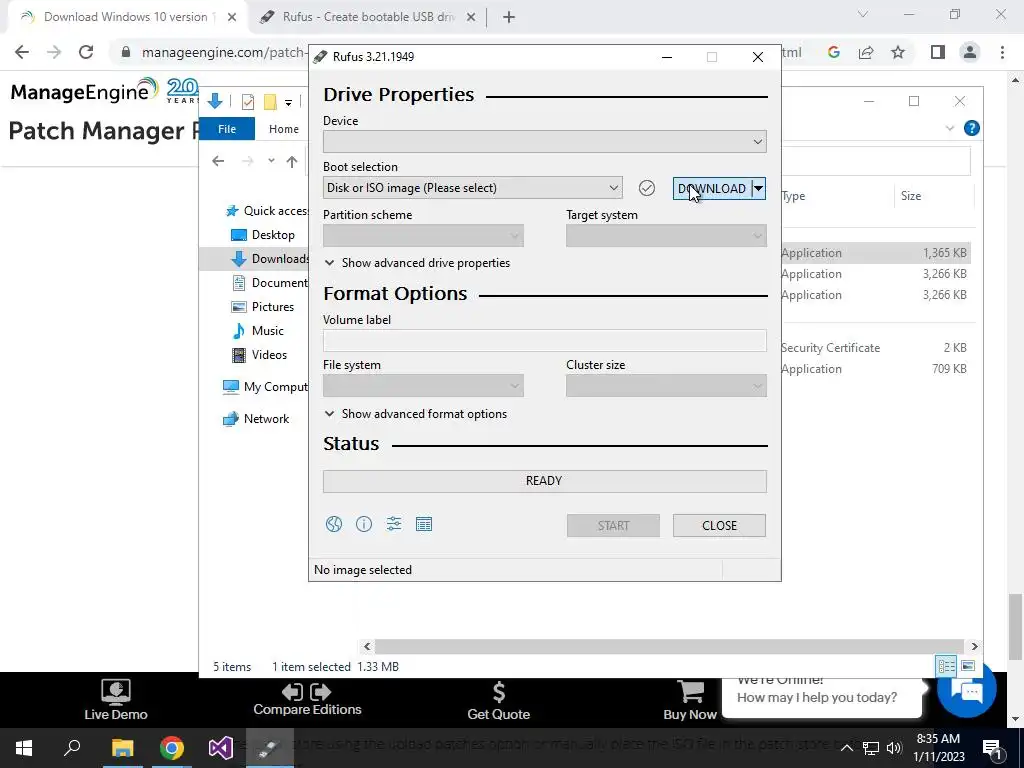Open taskbar search magnifier
The width and height of the screenshot is (1024, 768).
72,747
